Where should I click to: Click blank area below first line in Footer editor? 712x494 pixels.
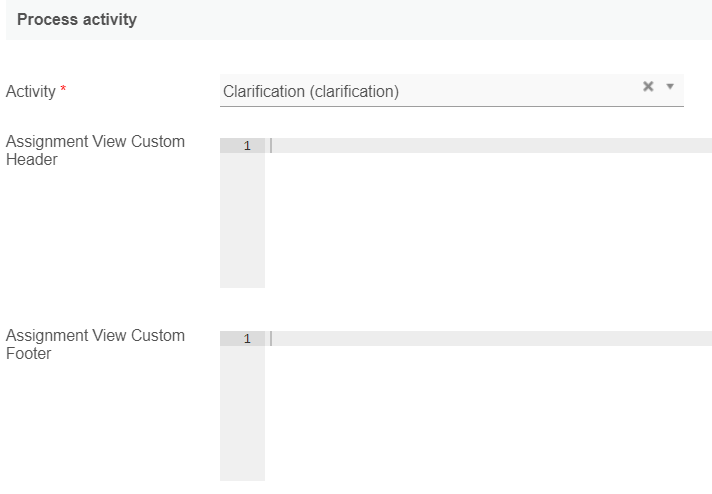pos(488,413)
